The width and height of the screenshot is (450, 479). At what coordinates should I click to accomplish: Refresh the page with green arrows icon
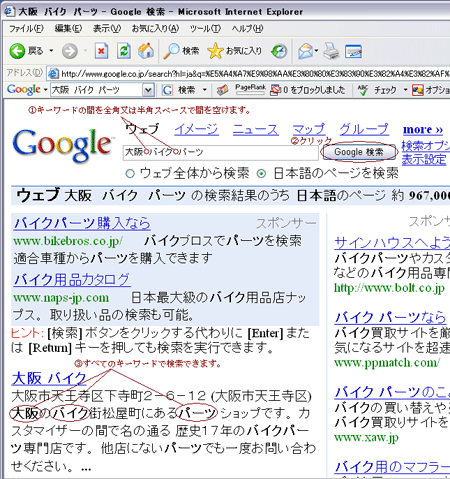[124, 51]
